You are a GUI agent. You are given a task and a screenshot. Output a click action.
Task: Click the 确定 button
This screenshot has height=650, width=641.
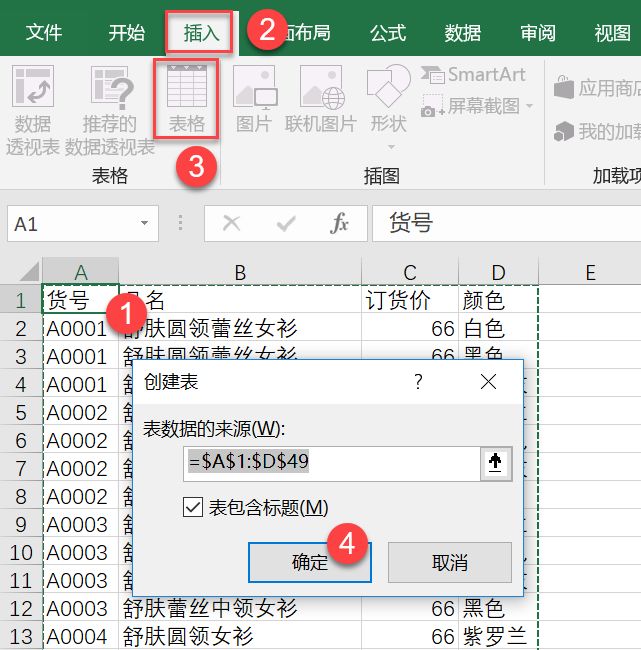[x=309, y=562]
